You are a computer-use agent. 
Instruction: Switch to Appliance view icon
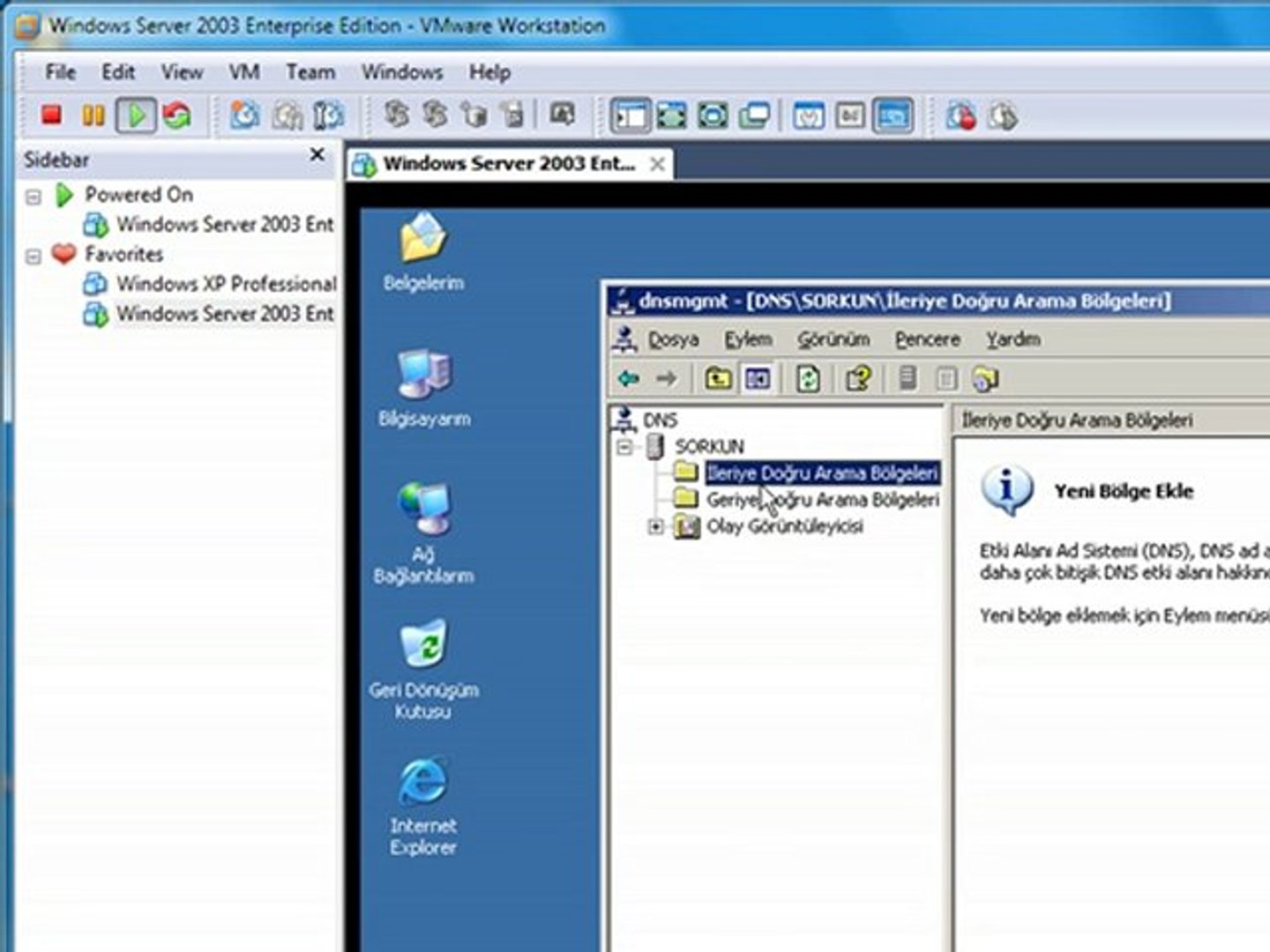[850, 115]
